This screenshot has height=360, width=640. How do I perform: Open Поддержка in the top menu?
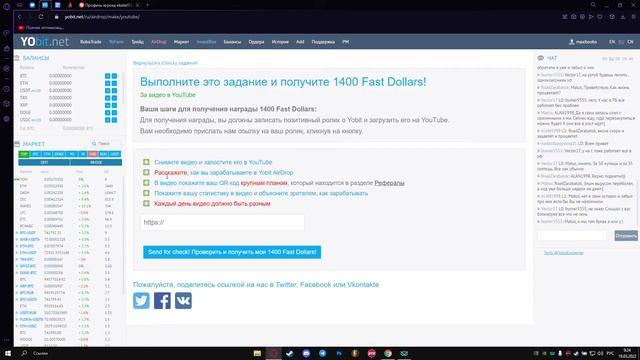pyautogui.click(x=323, y=42)
